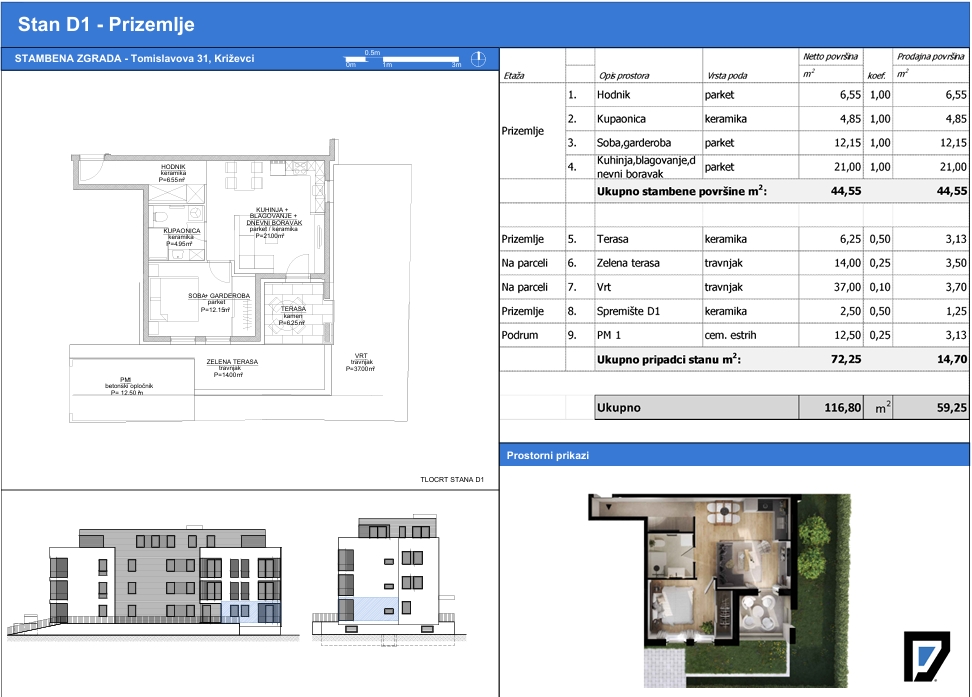
Task: Click the Ukupno total 116,80 cell
Action: [831, 407]
